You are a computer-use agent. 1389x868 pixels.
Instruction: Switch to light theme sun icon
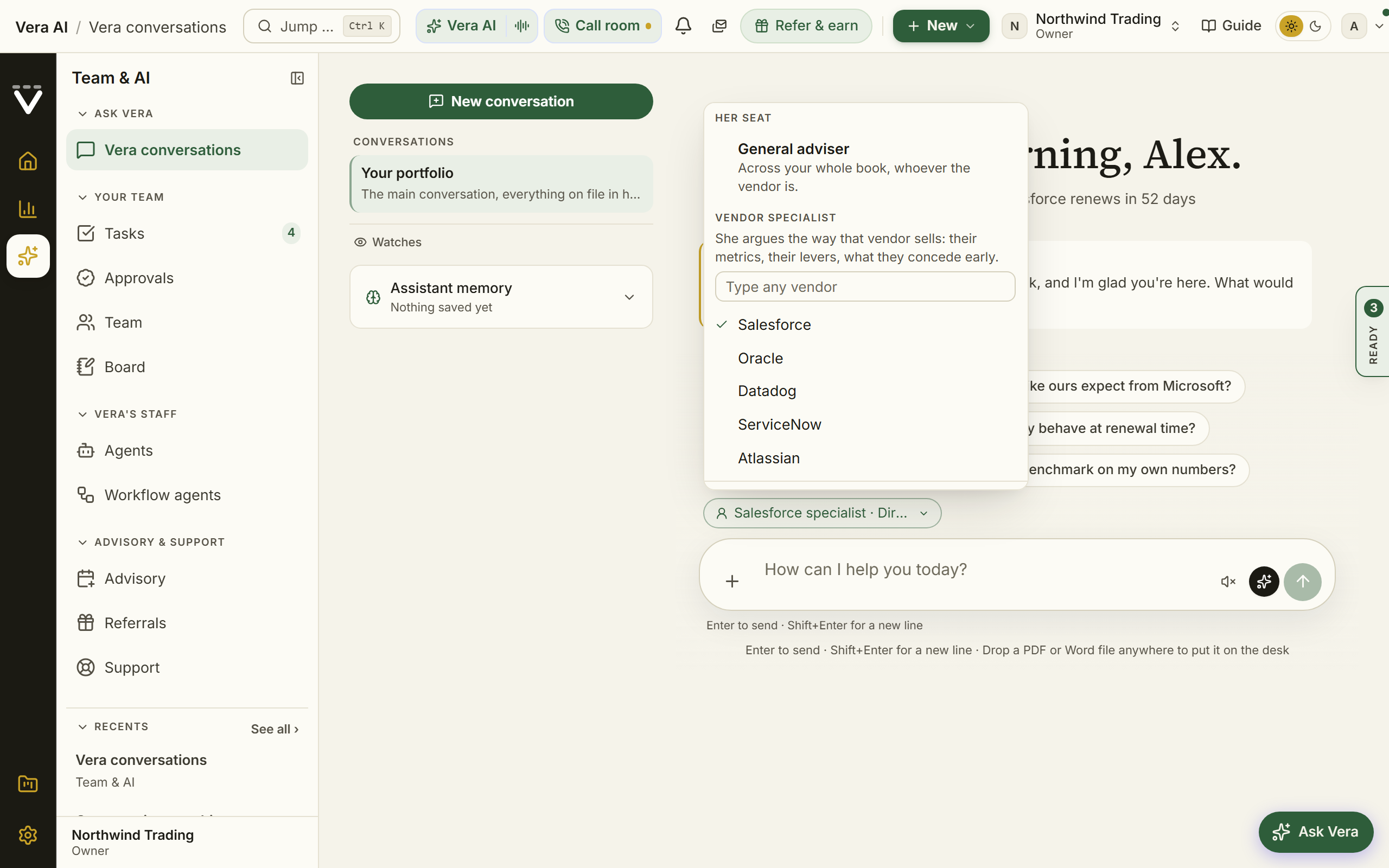point(1291,26)
